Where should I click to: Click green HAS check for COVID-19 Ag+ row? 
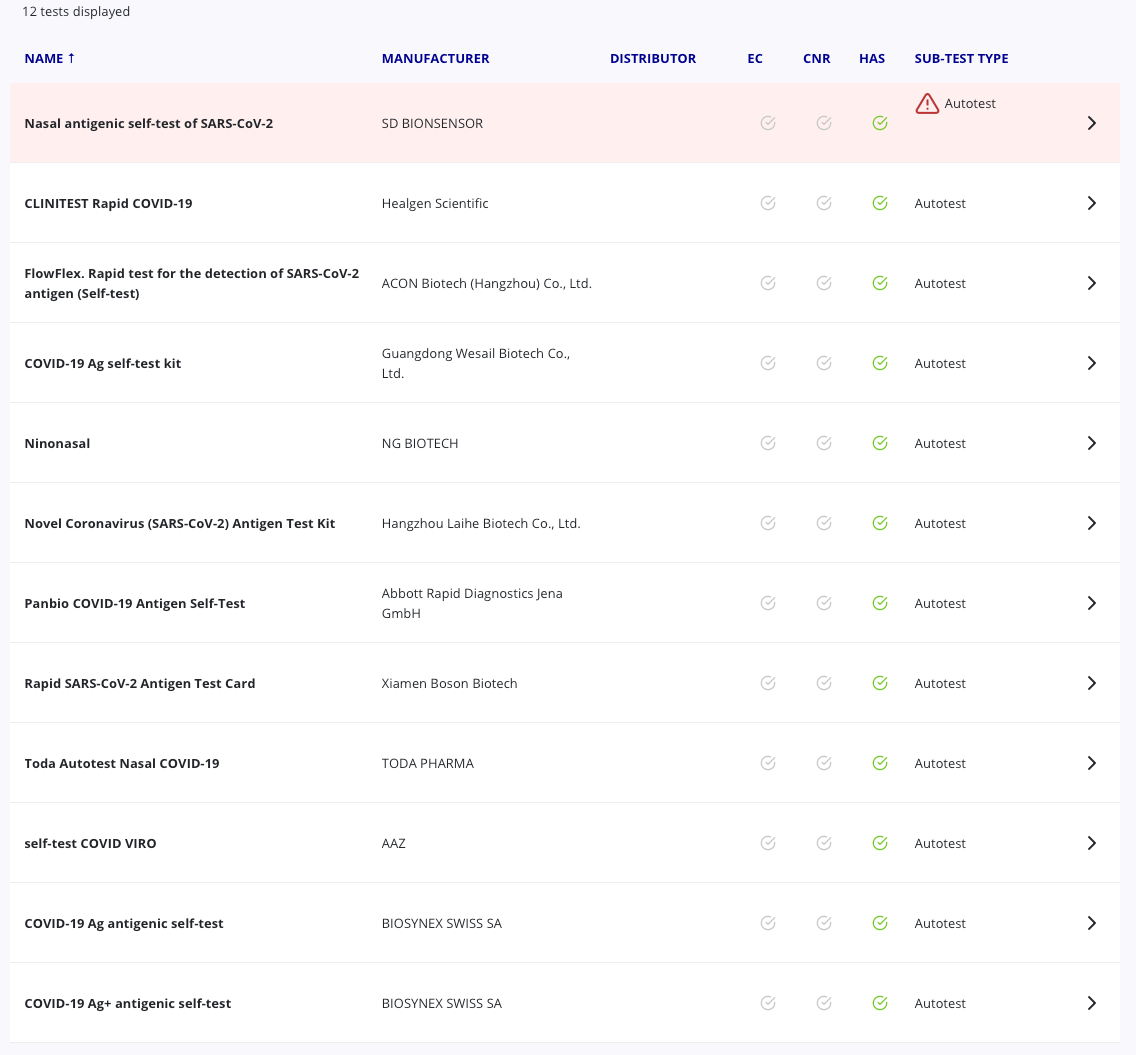(880, 1003)
